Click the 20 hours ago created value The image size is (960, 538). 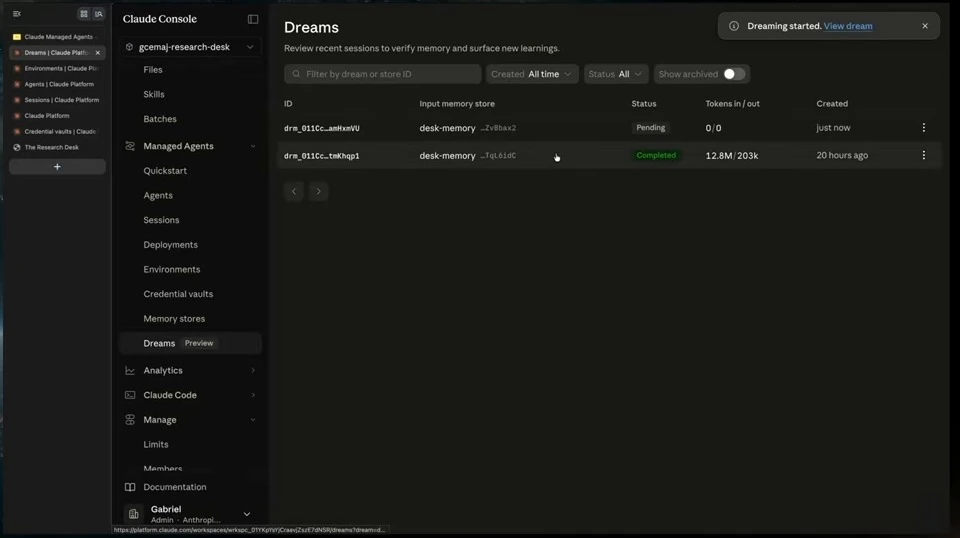click(x=842, y=155)
